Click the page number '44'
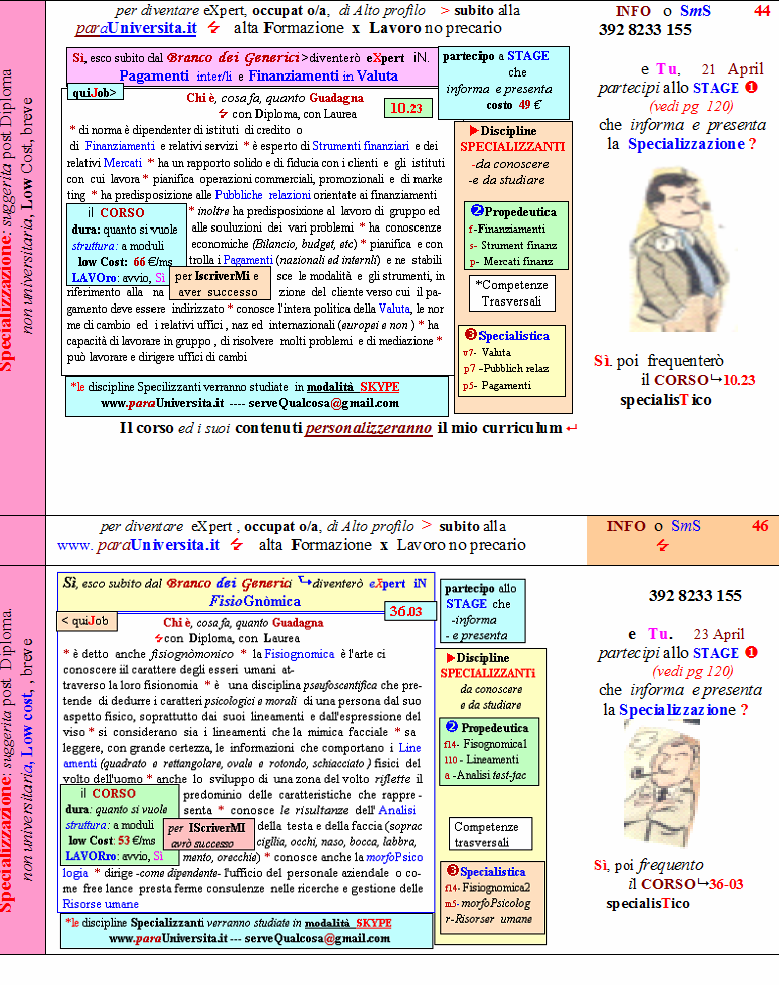The image size is (779, 985). (x=762, y=11)
